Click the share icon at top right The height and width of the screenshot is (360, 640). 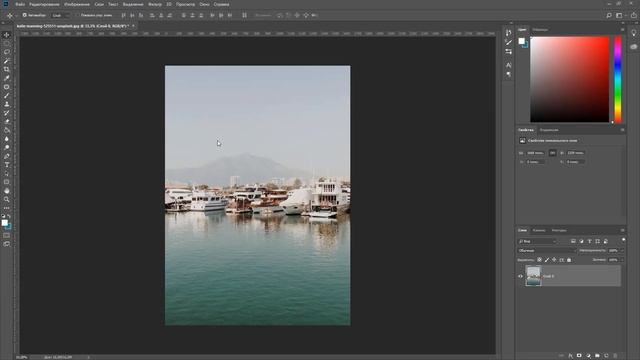pos(633,16)
